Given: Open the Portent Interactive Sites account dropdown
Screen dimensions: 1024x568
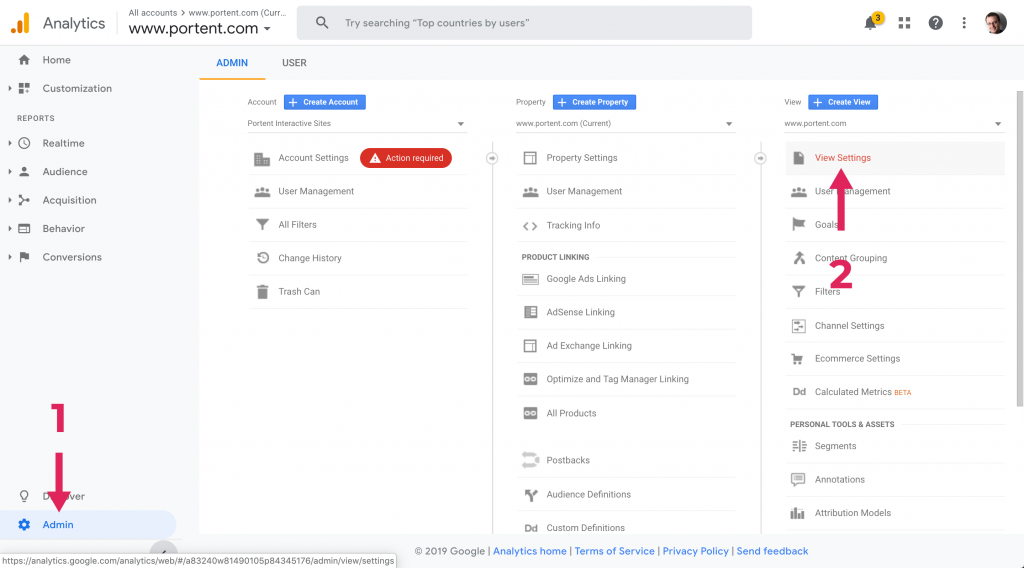Looking at the screenshot, I should coord(357,124).
